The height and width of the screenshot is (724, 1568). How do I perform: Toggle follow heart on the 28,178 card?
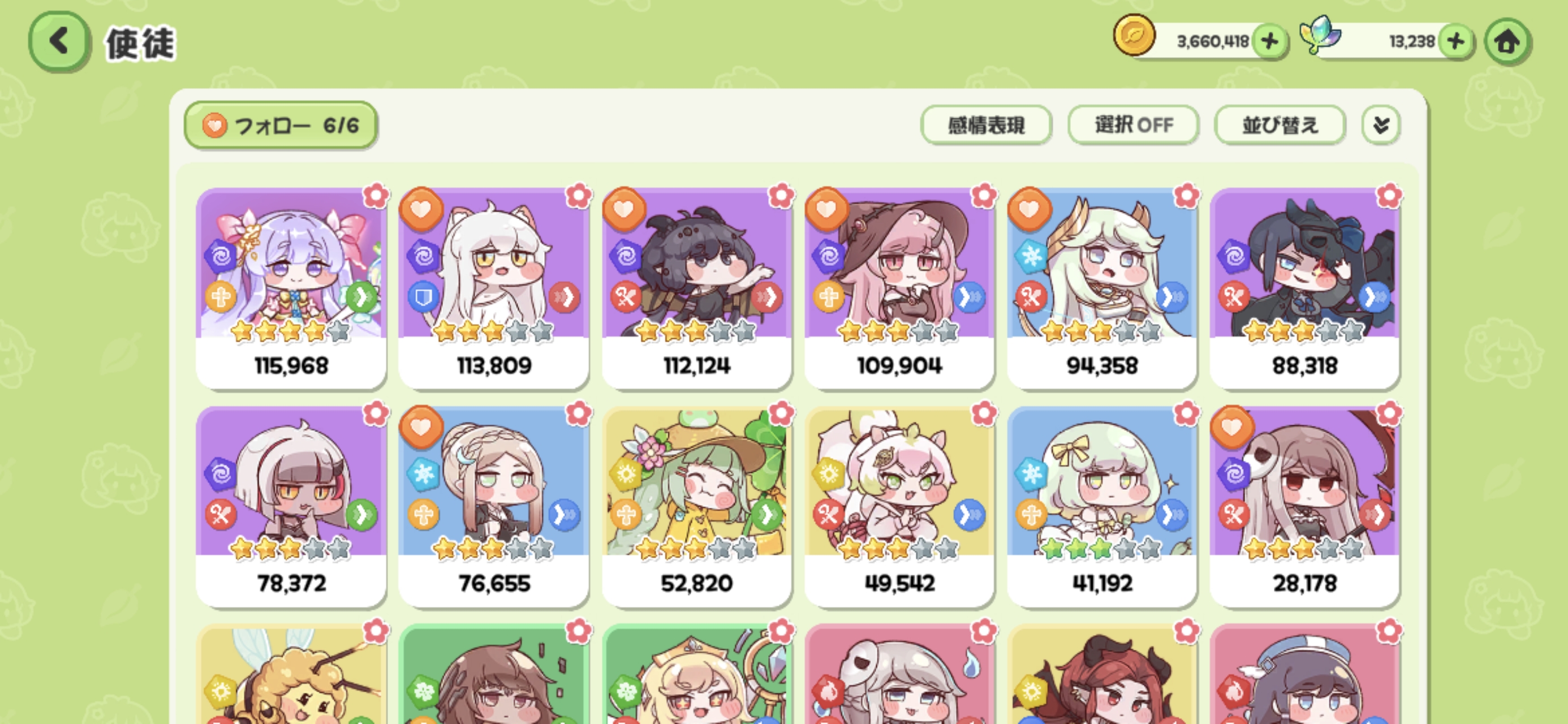tap(1232, 428)
